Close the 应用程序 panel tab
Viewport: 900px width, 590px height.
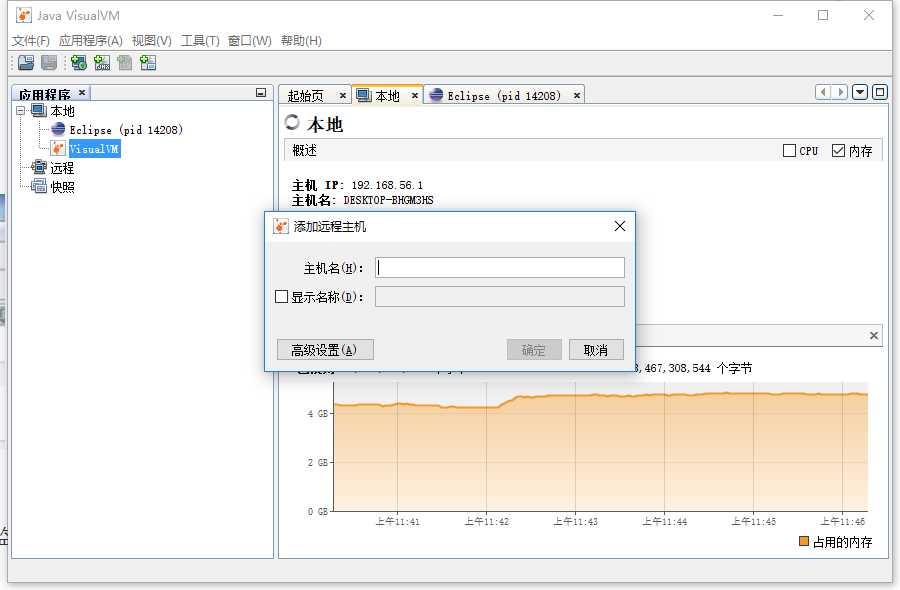pos(82,92)
